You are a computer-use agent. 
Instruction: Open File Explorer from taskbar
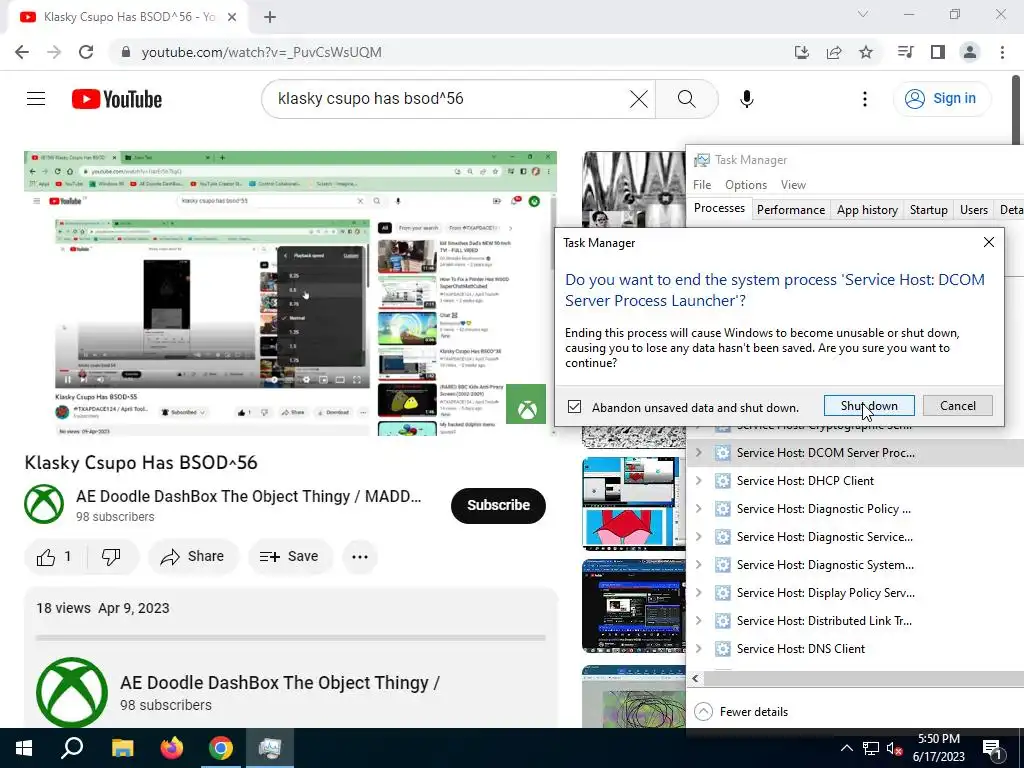(122, 748)
